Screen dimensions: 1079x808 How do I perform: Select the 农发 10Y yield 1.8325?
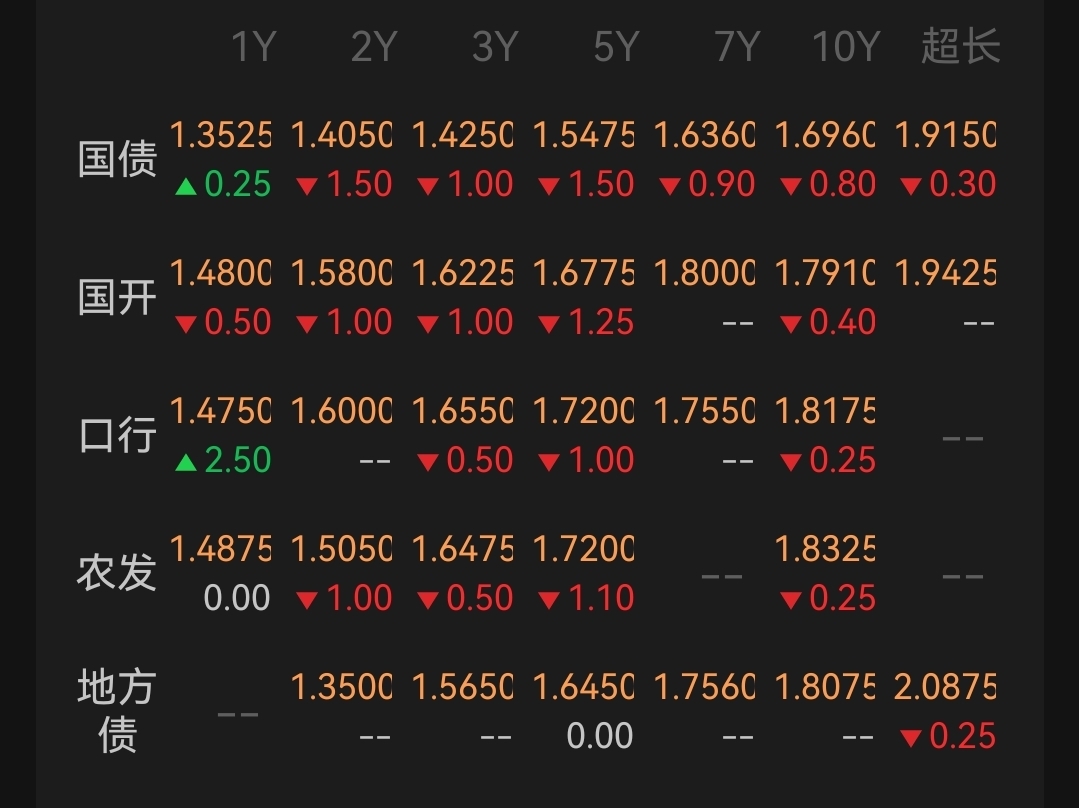point(825,549)
